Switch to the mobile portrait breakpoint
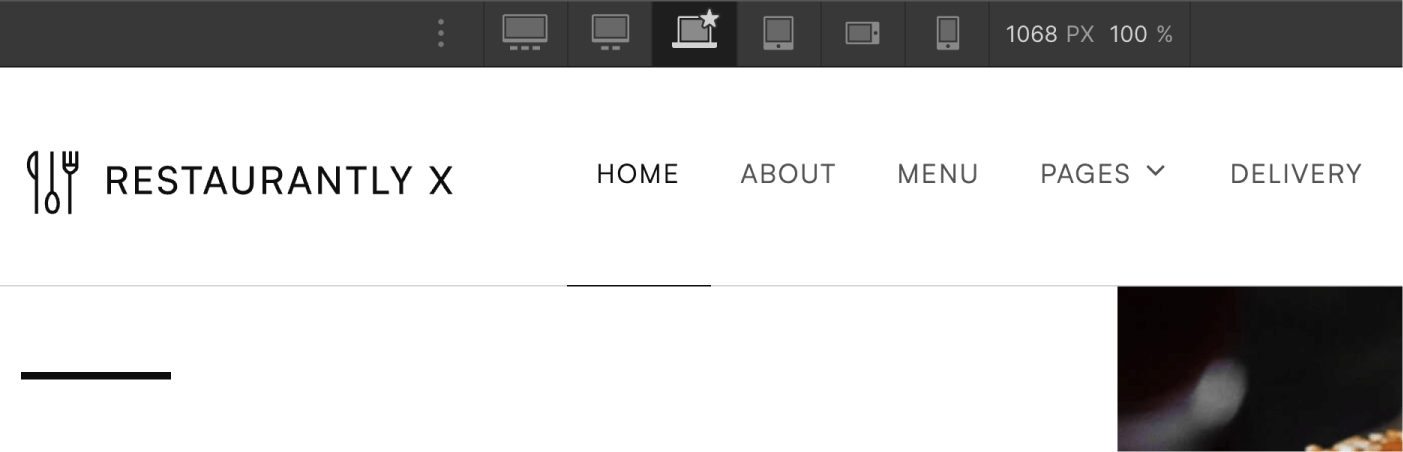This screenshot has height=452, width=1403. pos(947,33)
